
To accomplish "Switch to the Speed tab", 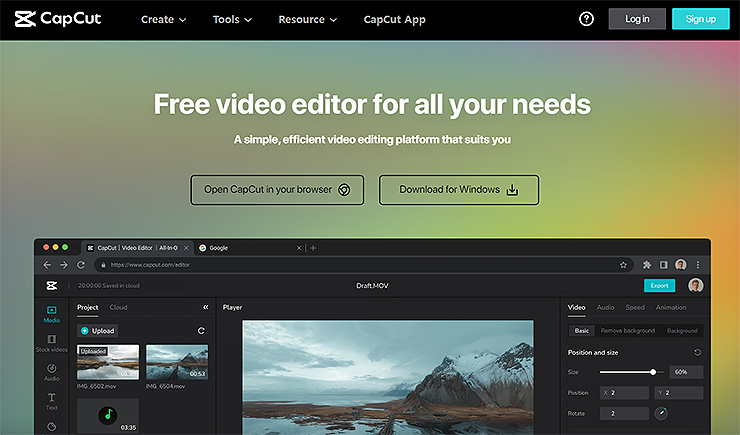I will [635, 307].
